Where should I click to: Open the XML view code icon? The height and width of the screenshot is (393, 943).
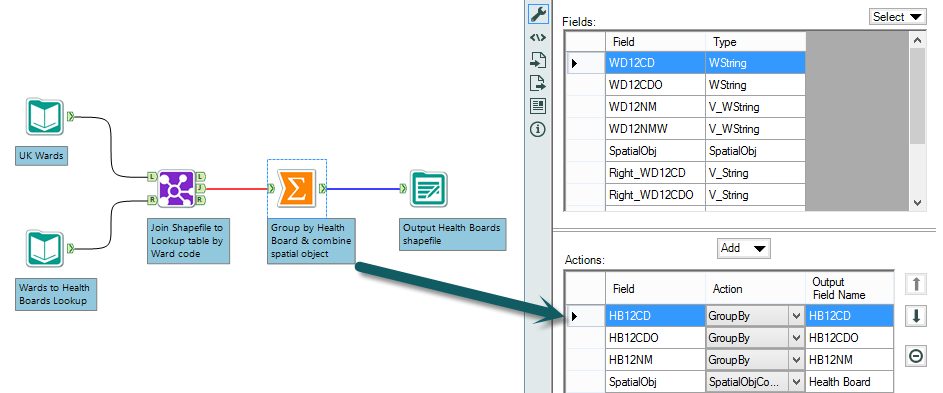coord(538,37)
